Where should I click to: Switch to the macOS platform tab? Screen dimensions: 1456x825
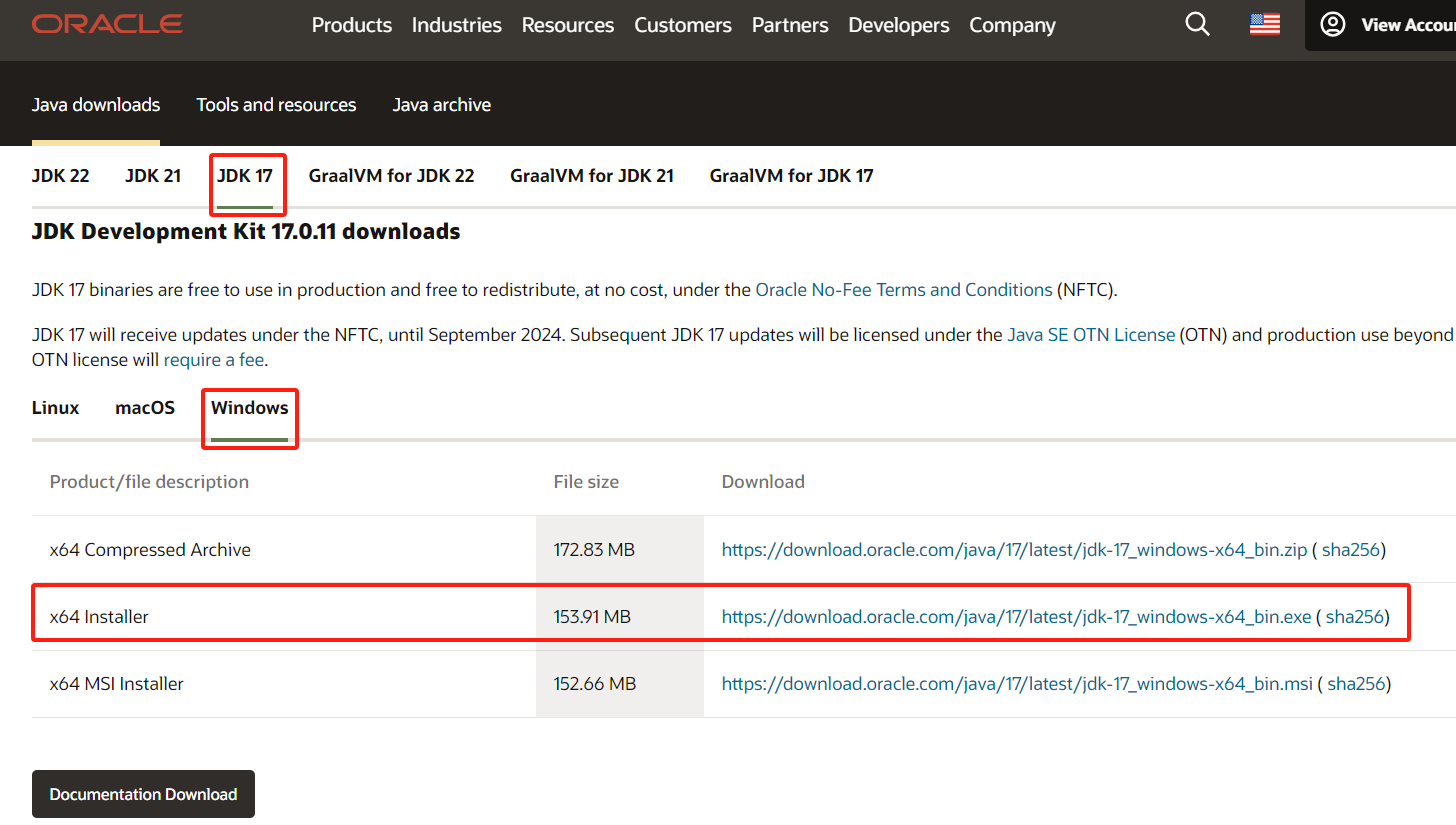point(145,408)
